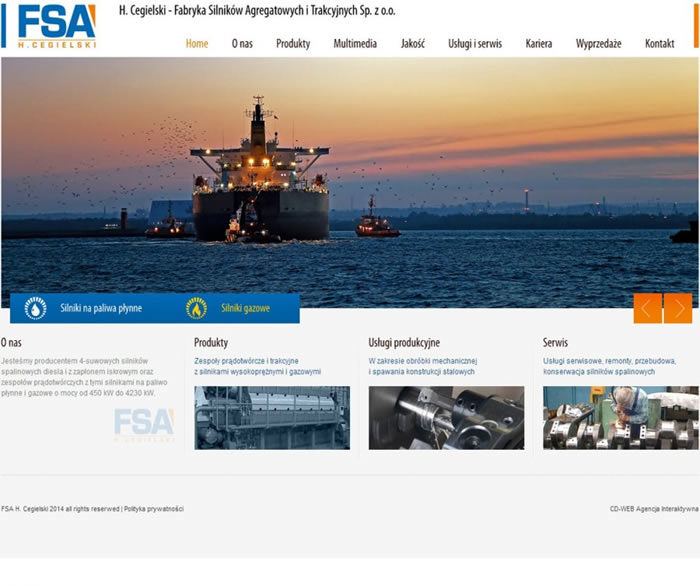Open CD-WEB Agencja Interaktywna link

[654, 509]
